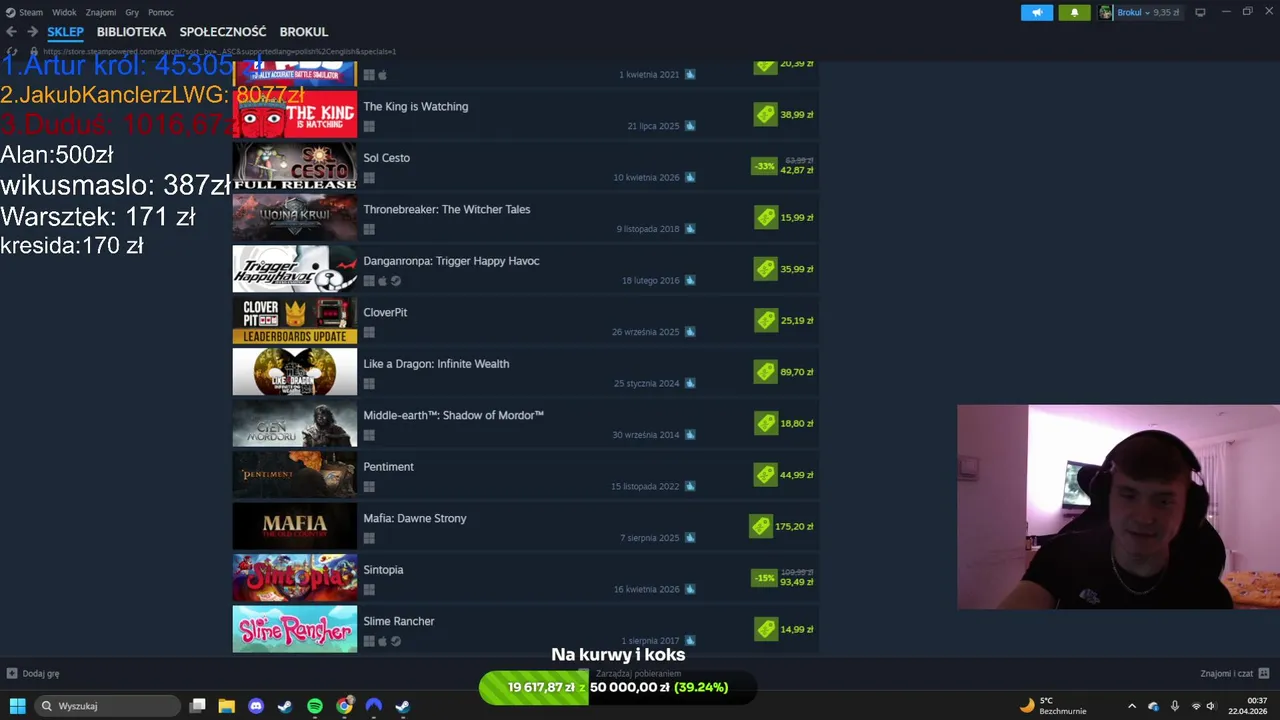Open Spotify from the taskbar

315,706
